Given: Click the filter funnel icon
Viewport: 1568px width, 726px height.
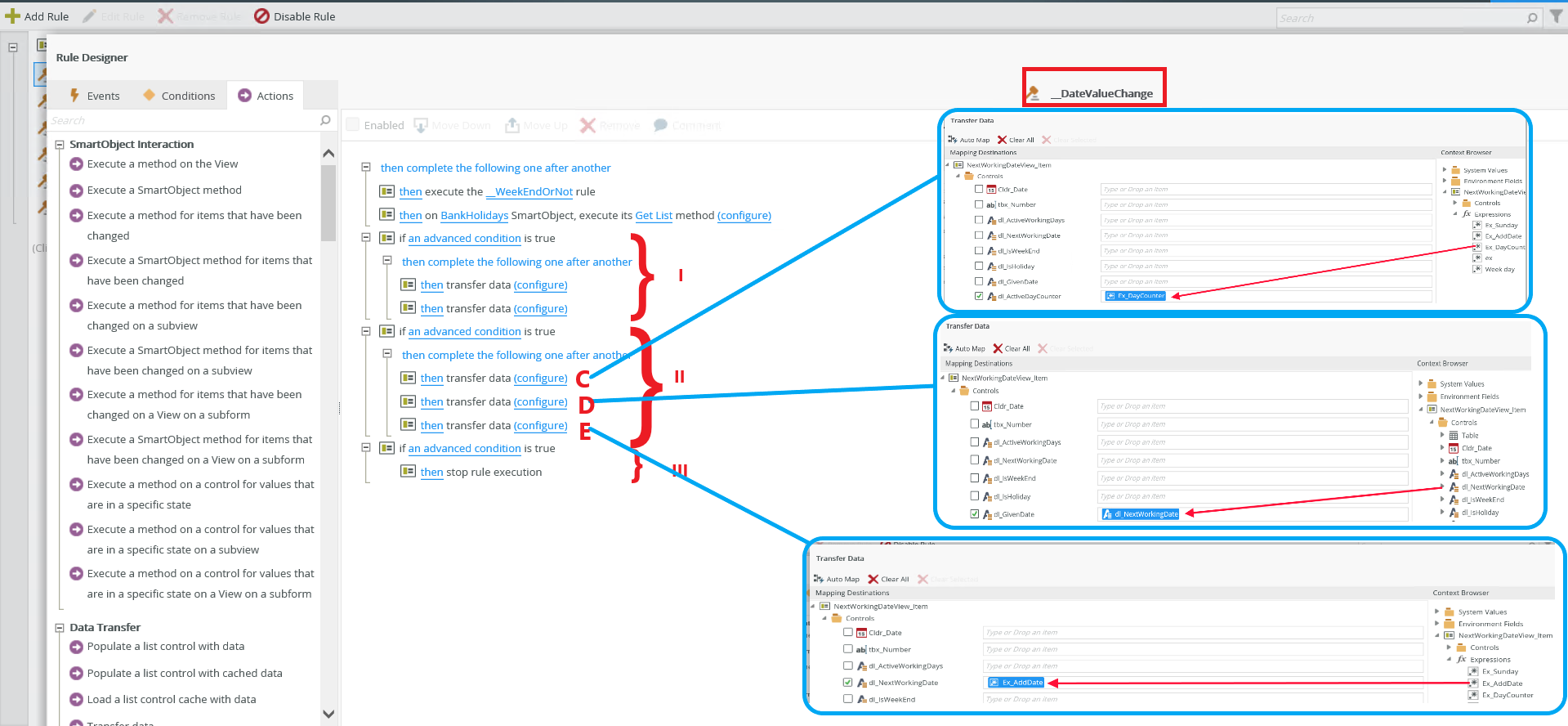Looking at the screenshot, I should point(1556,17).
